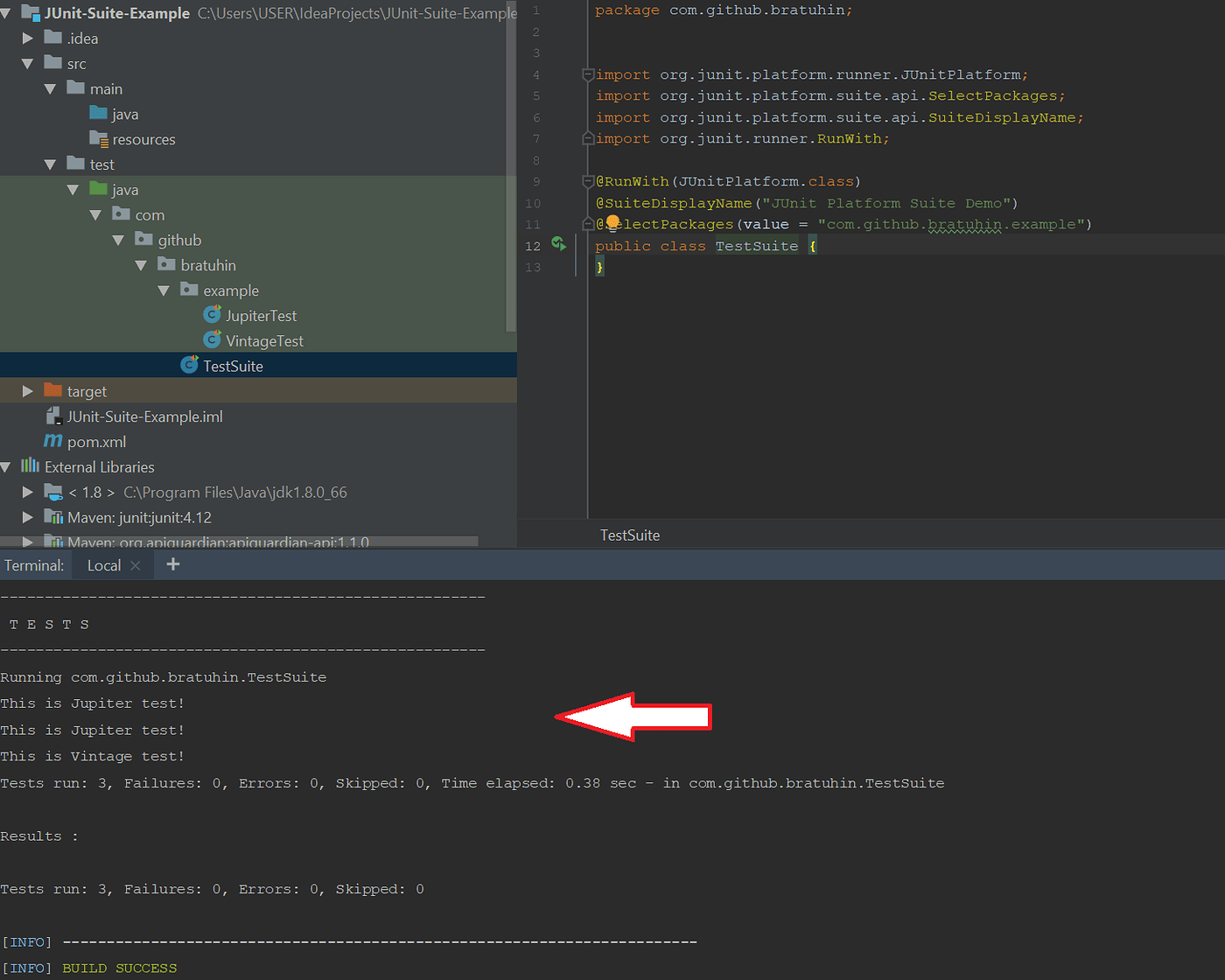
Task: Open pom.xml from the project tree
Action: pyautogui.click(x=96, y=442)
